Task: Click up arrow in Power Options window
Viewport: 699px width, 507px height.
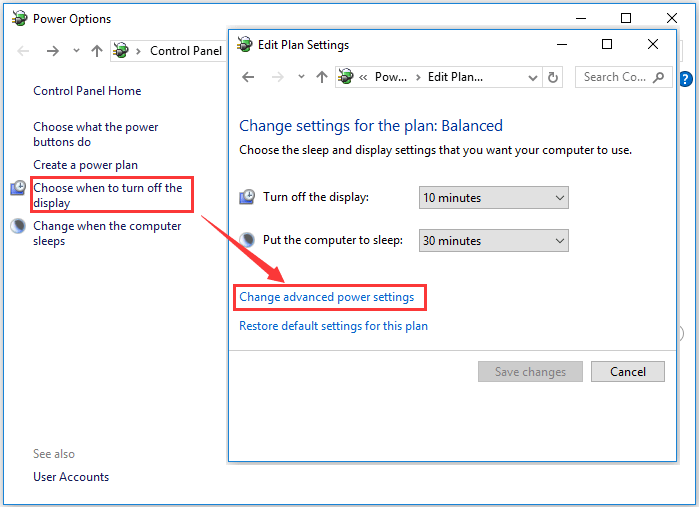Action: point(96,51)
